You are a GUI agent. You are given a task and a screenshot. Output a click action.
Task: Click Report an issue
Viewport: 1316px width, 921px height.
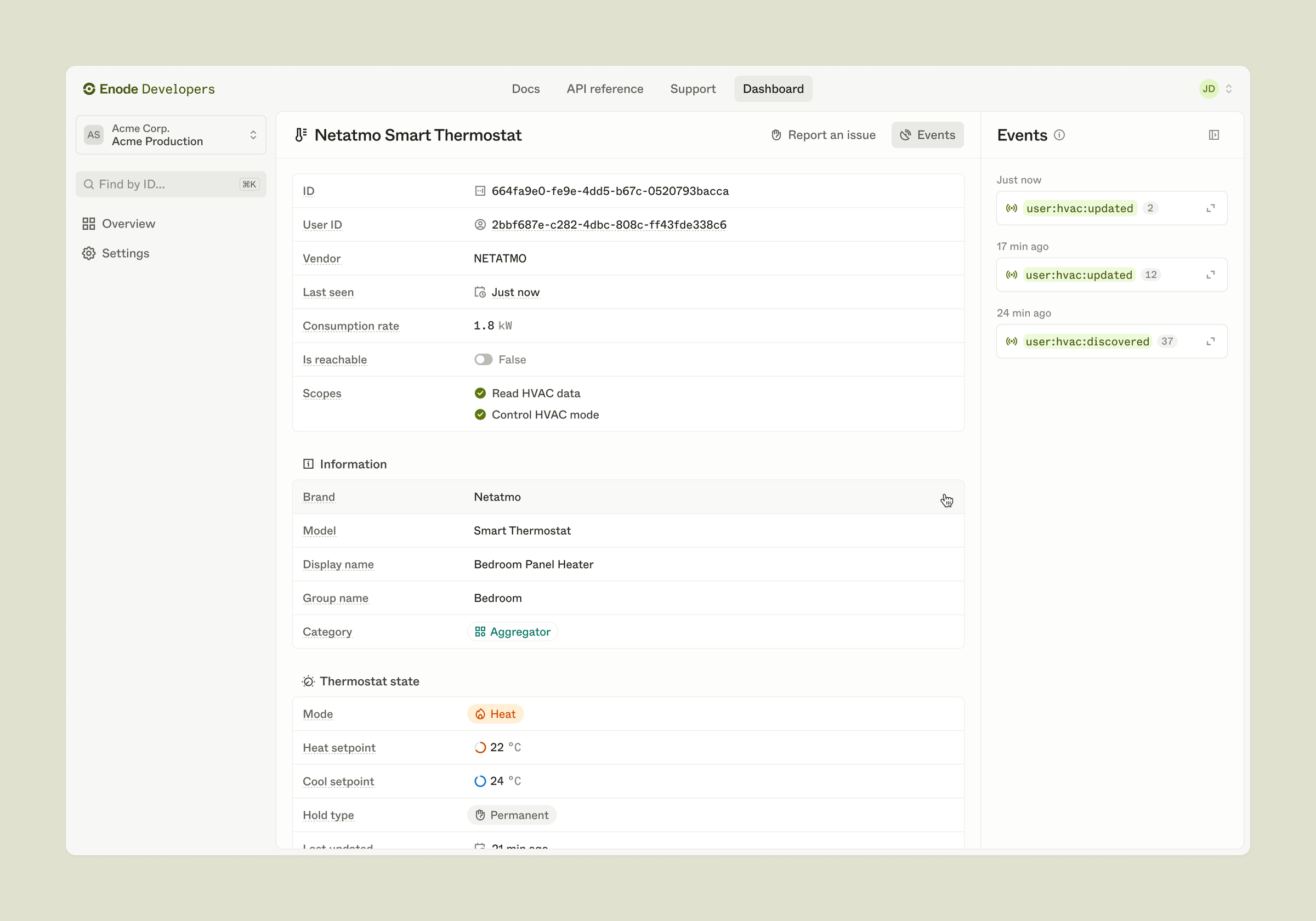tap(823, 135)
